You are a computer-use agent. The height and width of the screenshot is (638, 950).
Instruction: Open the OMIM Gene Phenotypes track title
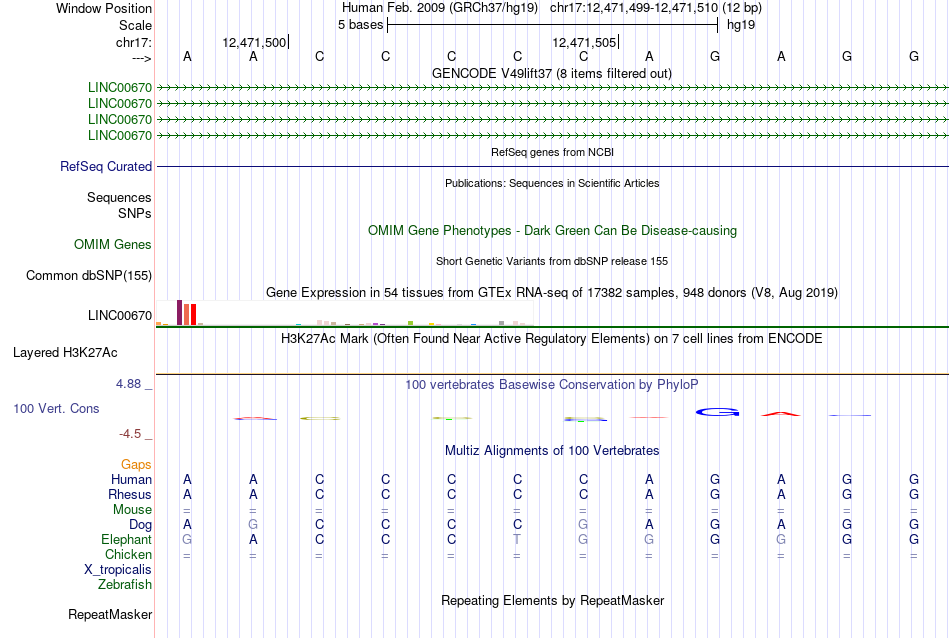click(x=552, y=230)
